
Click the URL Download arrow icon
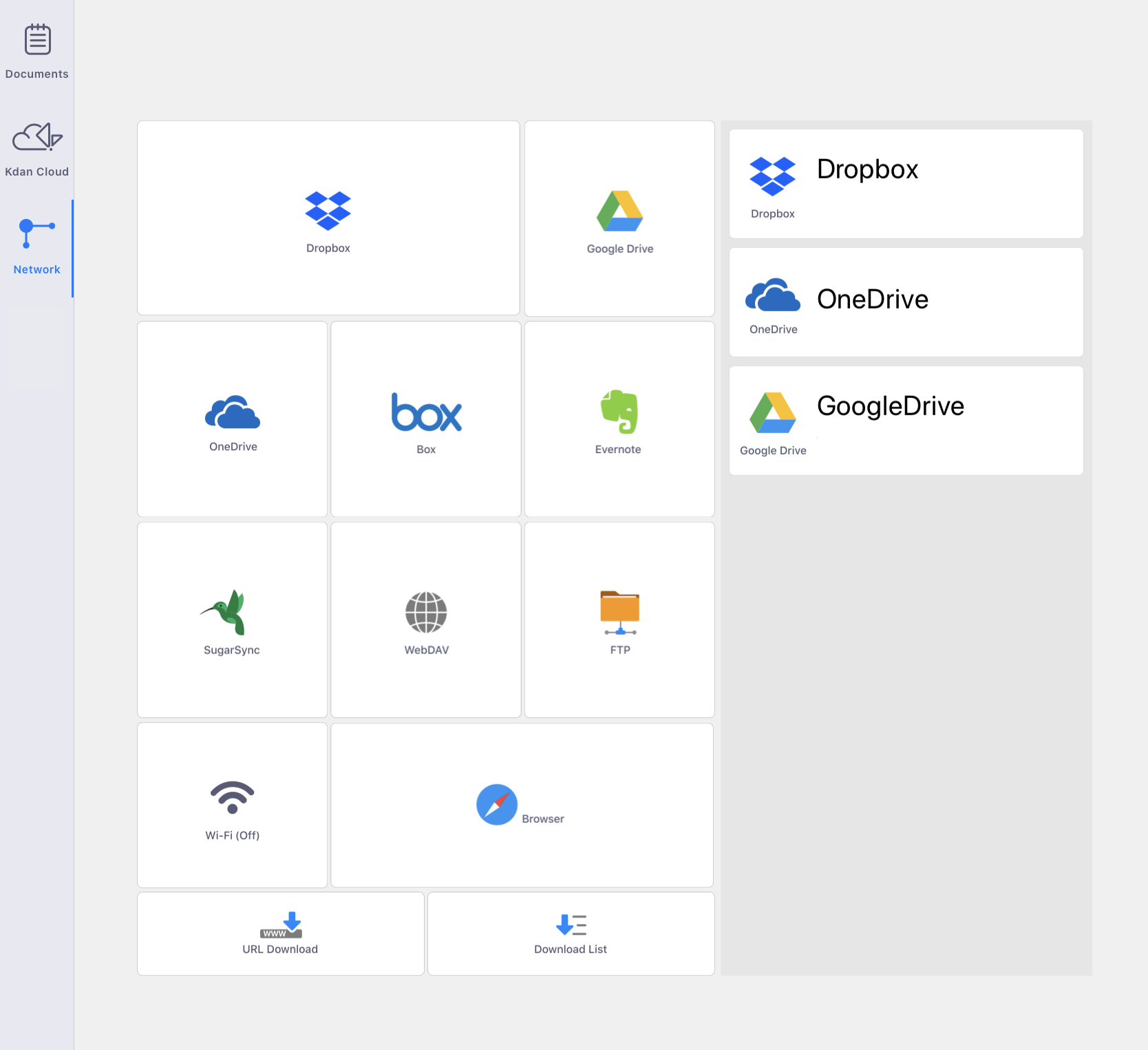coord(281,925)
